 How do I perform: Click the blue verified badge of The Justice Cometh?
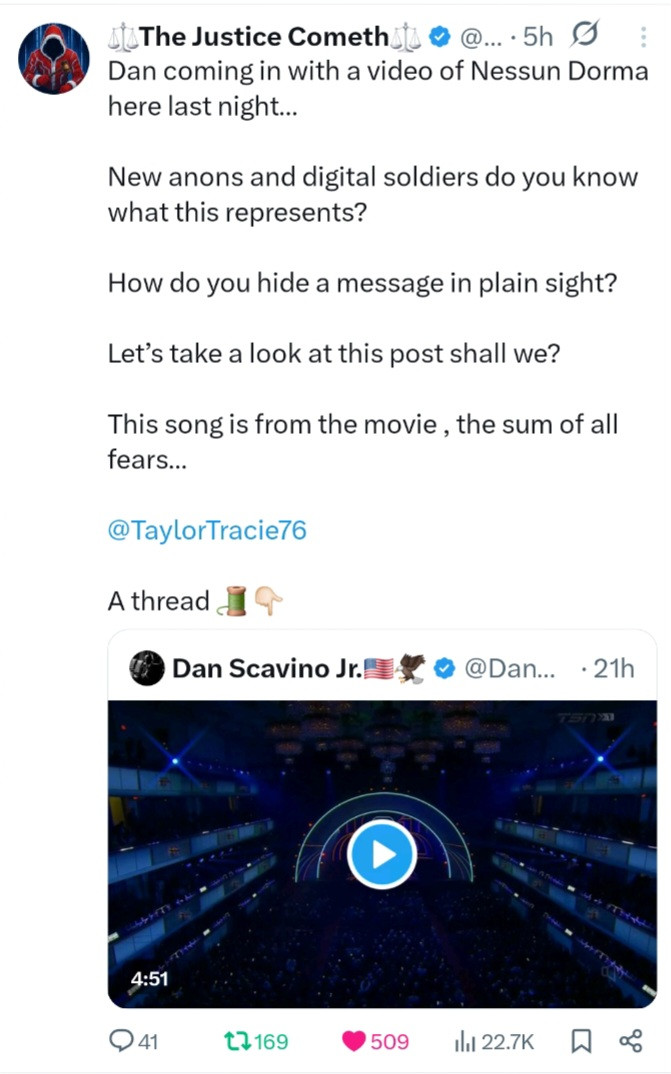point(438,37)
